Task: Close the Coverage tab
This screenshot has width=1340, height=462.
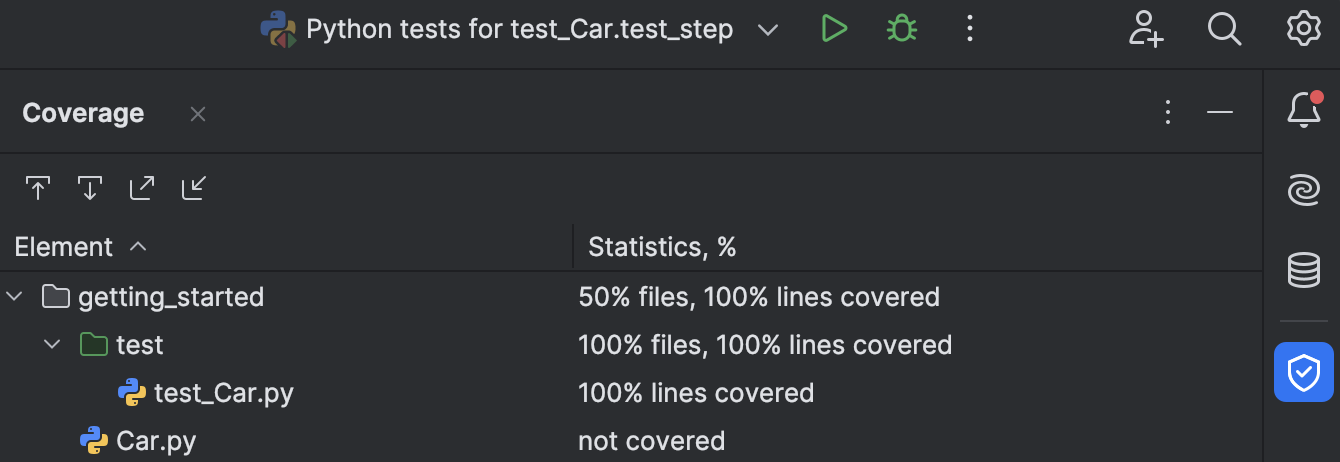Action: tap(198, 114)
